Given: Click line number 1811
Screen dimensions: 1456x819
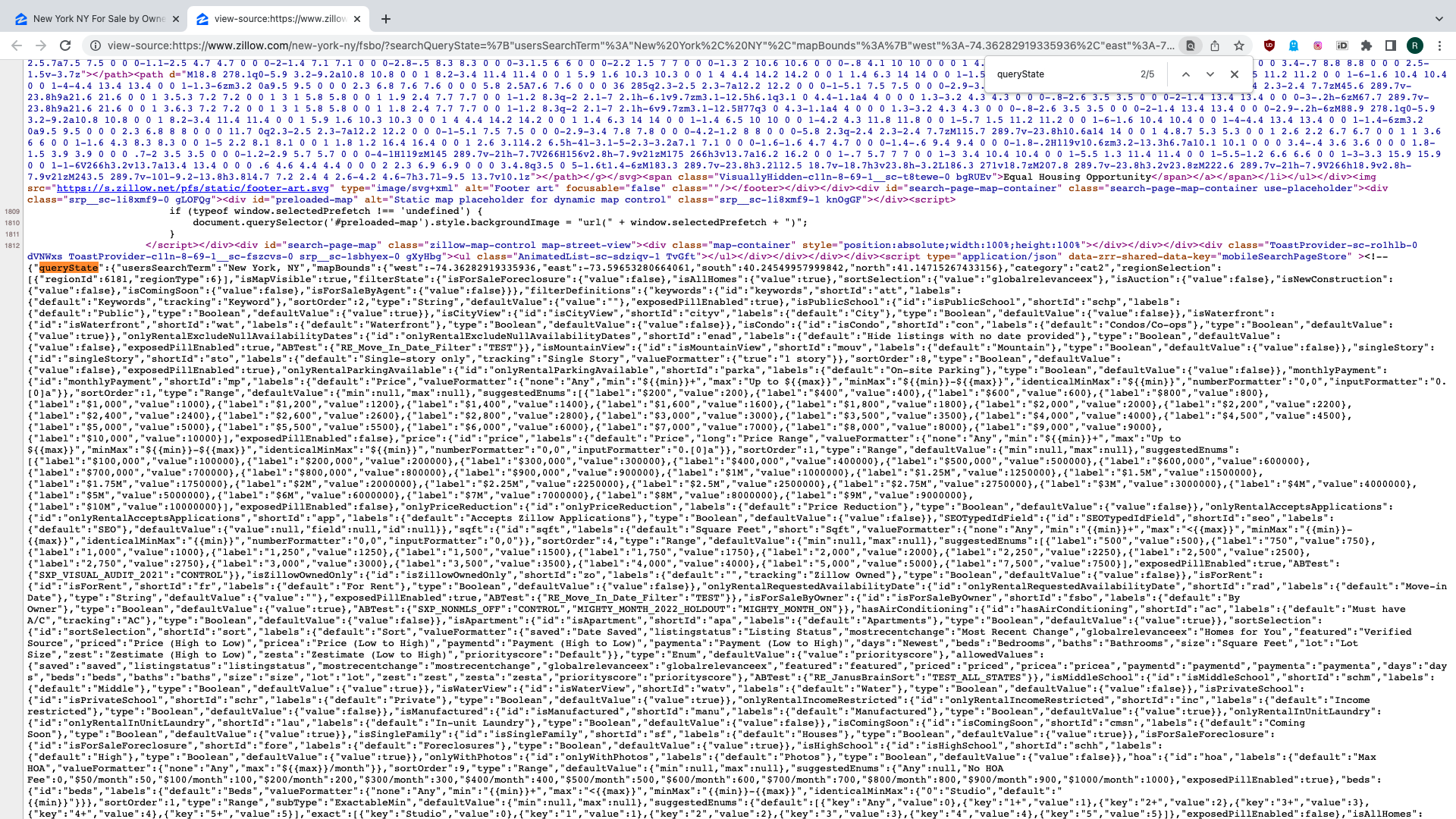Looking at the screenshot, I should (12, 234).
